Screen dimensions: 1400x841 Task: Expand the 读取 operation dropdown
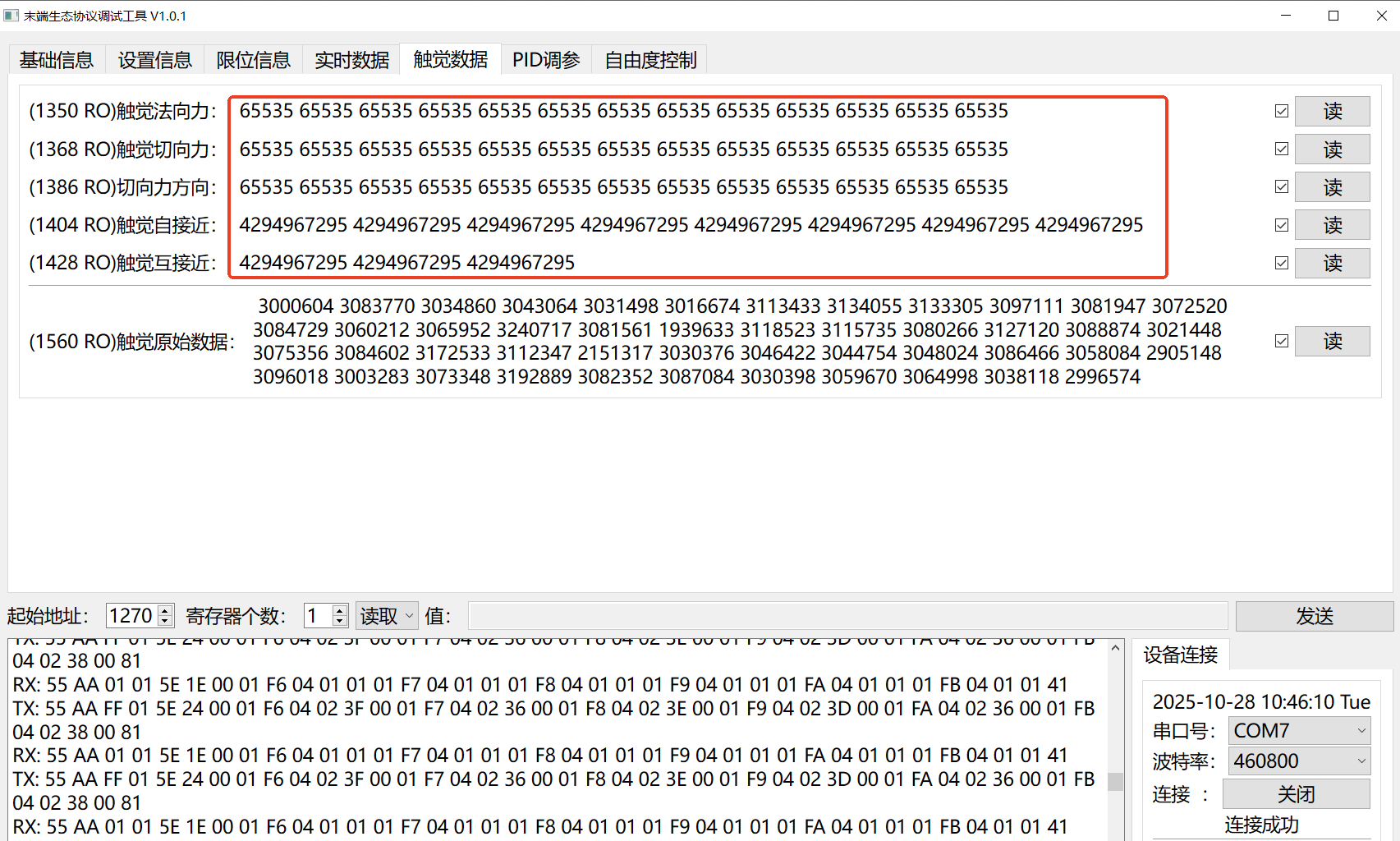click(387, 616)
